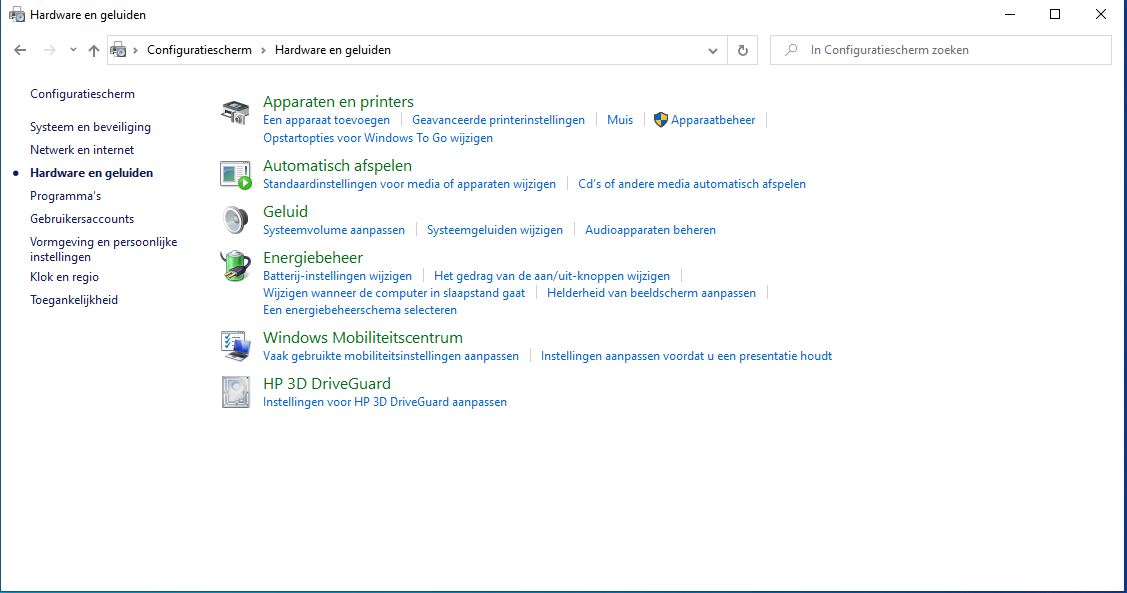The width and height of the screenshot is (1127, 593).
Task: Click Standaardinstellingen voor media of apparaten wijzigen
Action: [x=410, y=184]
